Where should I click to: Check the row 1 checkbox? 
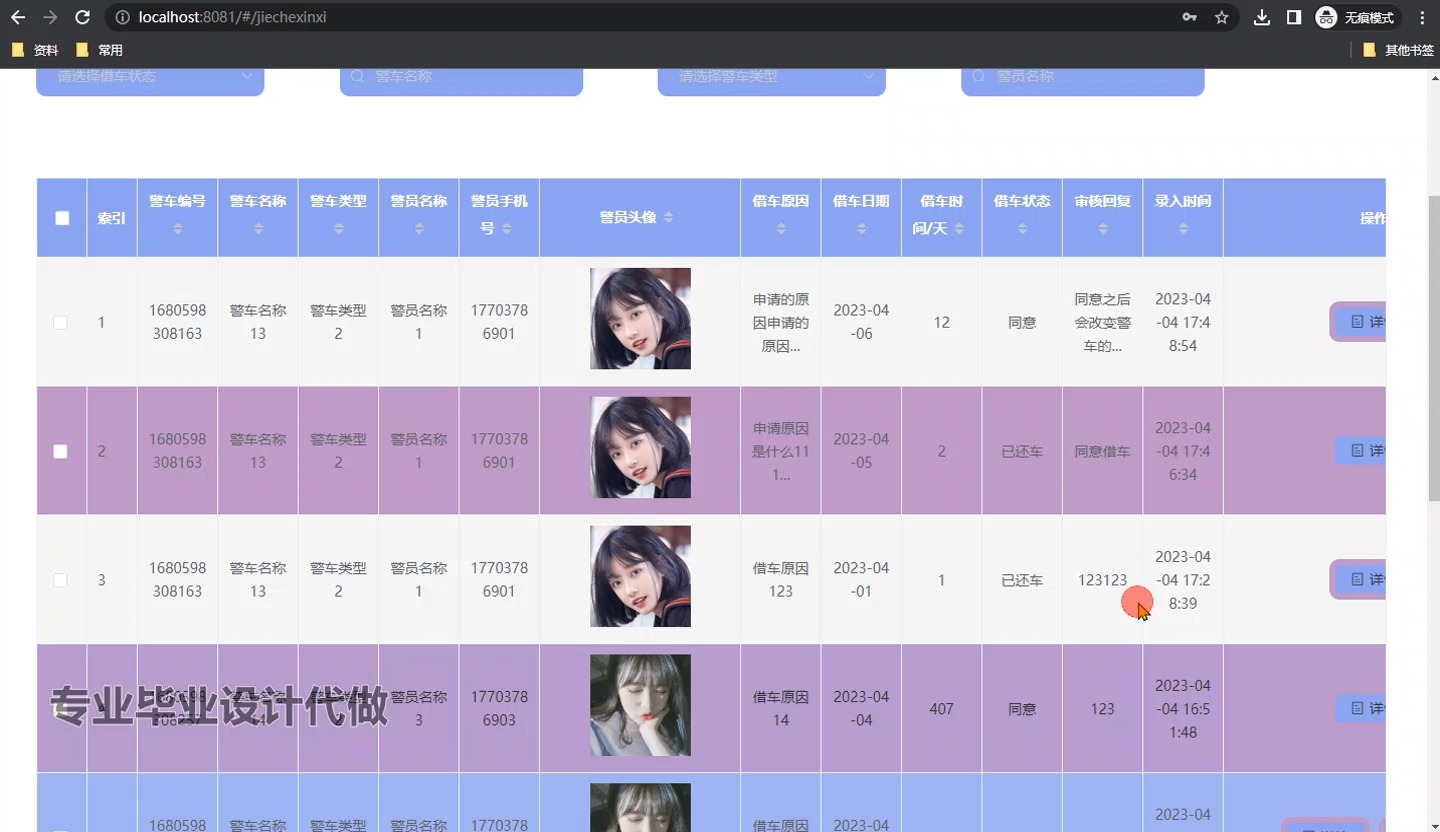pyautogui.click(x=60, y=323)
